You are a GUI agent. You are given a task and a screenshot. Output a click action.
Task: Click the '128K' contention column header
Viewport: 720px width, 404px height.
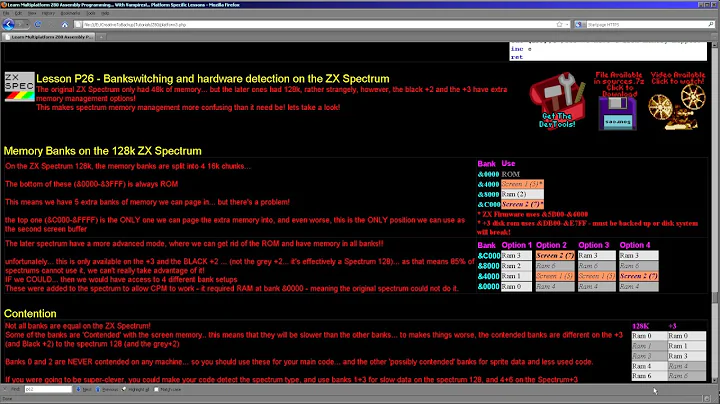[x=640, y=326]
